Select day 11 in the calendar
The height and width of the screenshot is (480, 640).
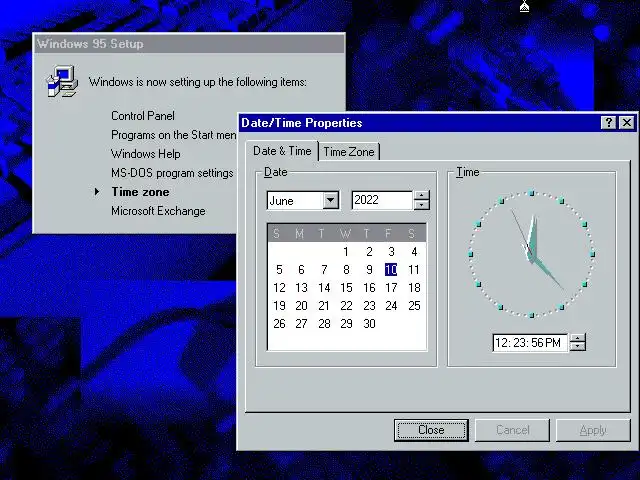click(x=414, y=270)
